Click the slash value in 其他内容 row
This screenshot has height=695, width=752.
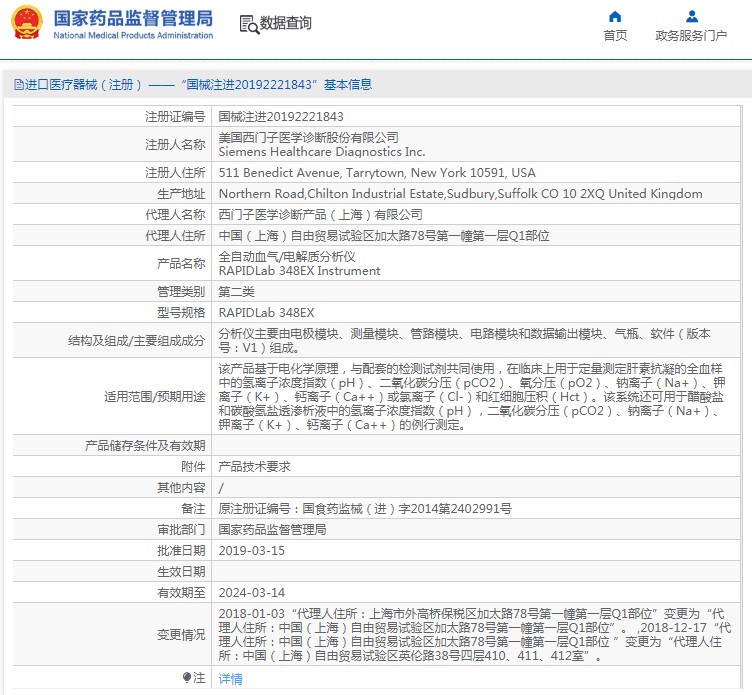[221, 488]
